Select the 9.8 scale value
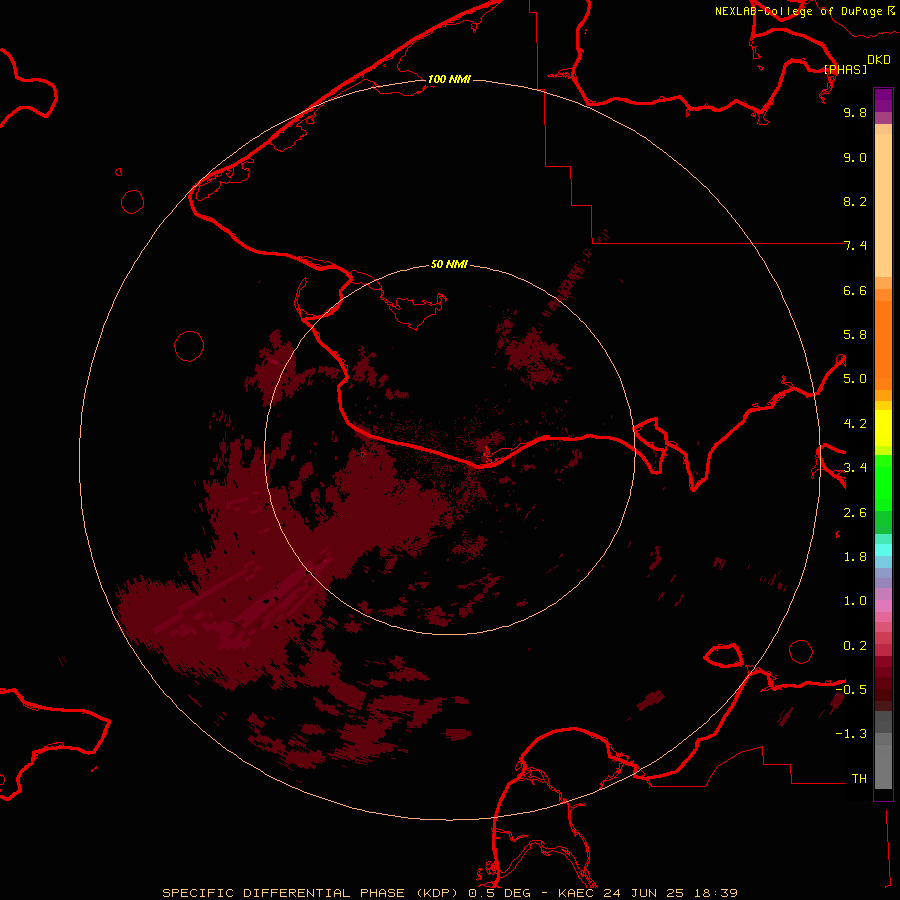900x900 pixels. [x=855, y=112]
